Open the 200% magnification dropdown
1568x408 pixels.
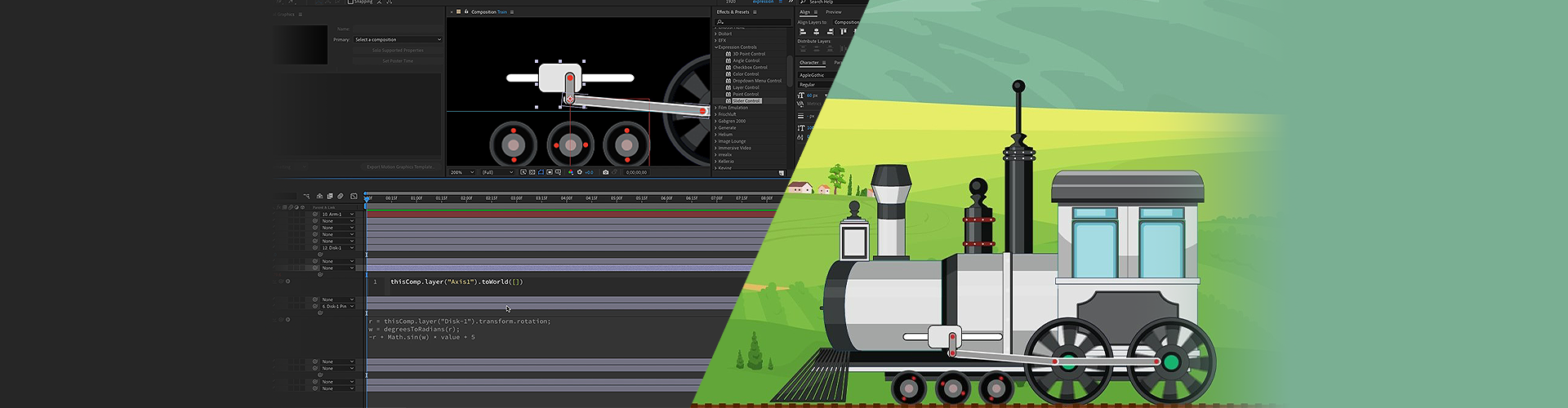click(x=462, y=172)
